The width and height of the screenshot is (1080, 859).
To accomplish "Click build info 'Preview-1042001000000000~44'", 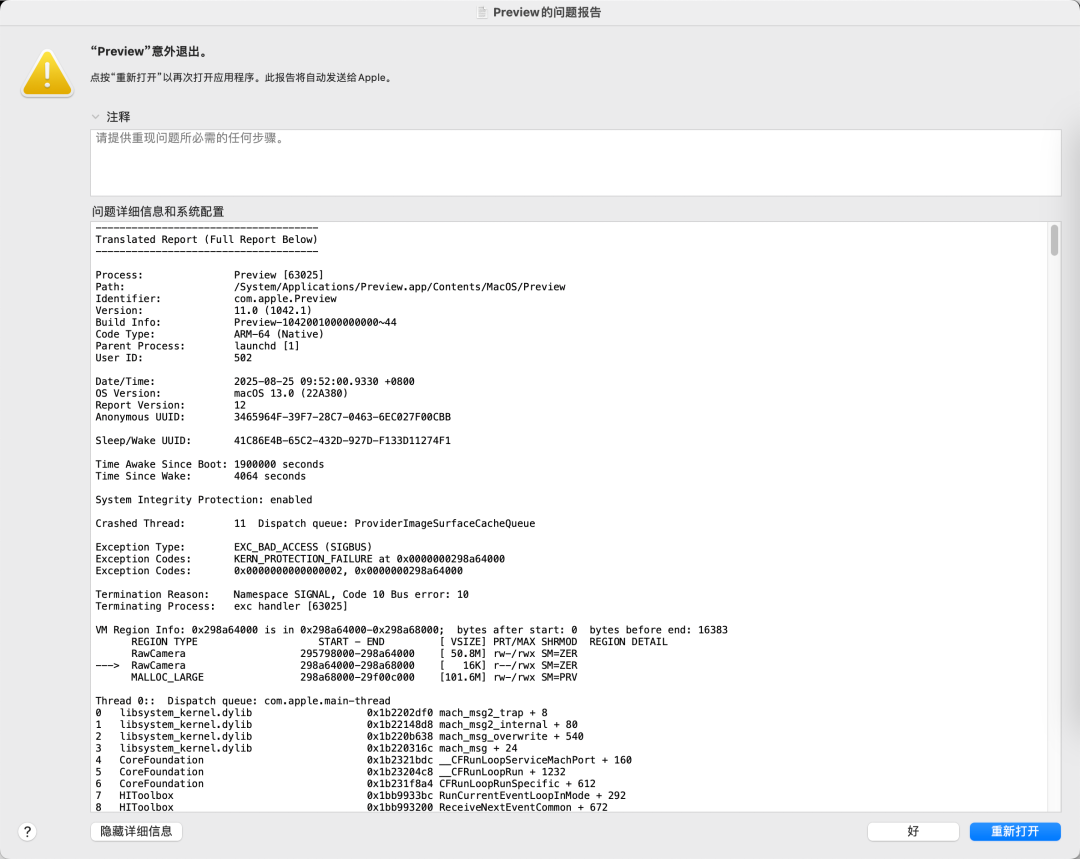I will point(315,322).
